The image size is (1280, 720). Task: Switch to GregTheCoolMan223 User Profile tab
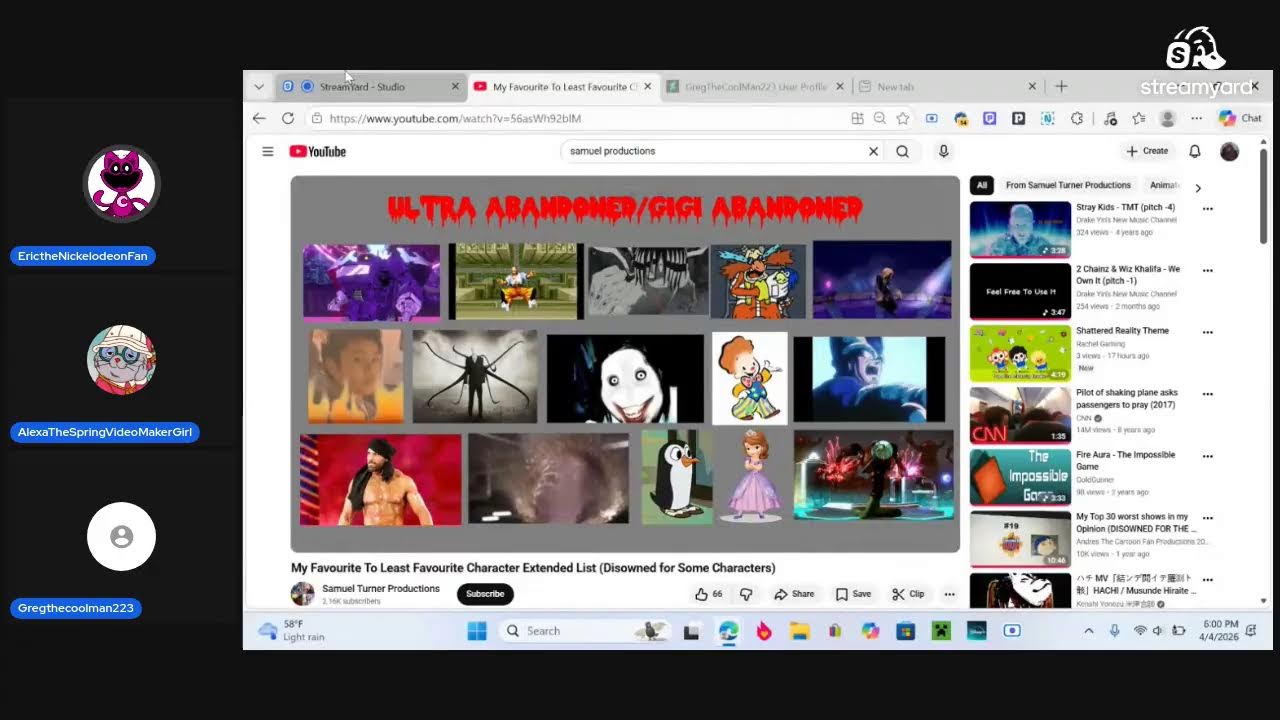755,87
